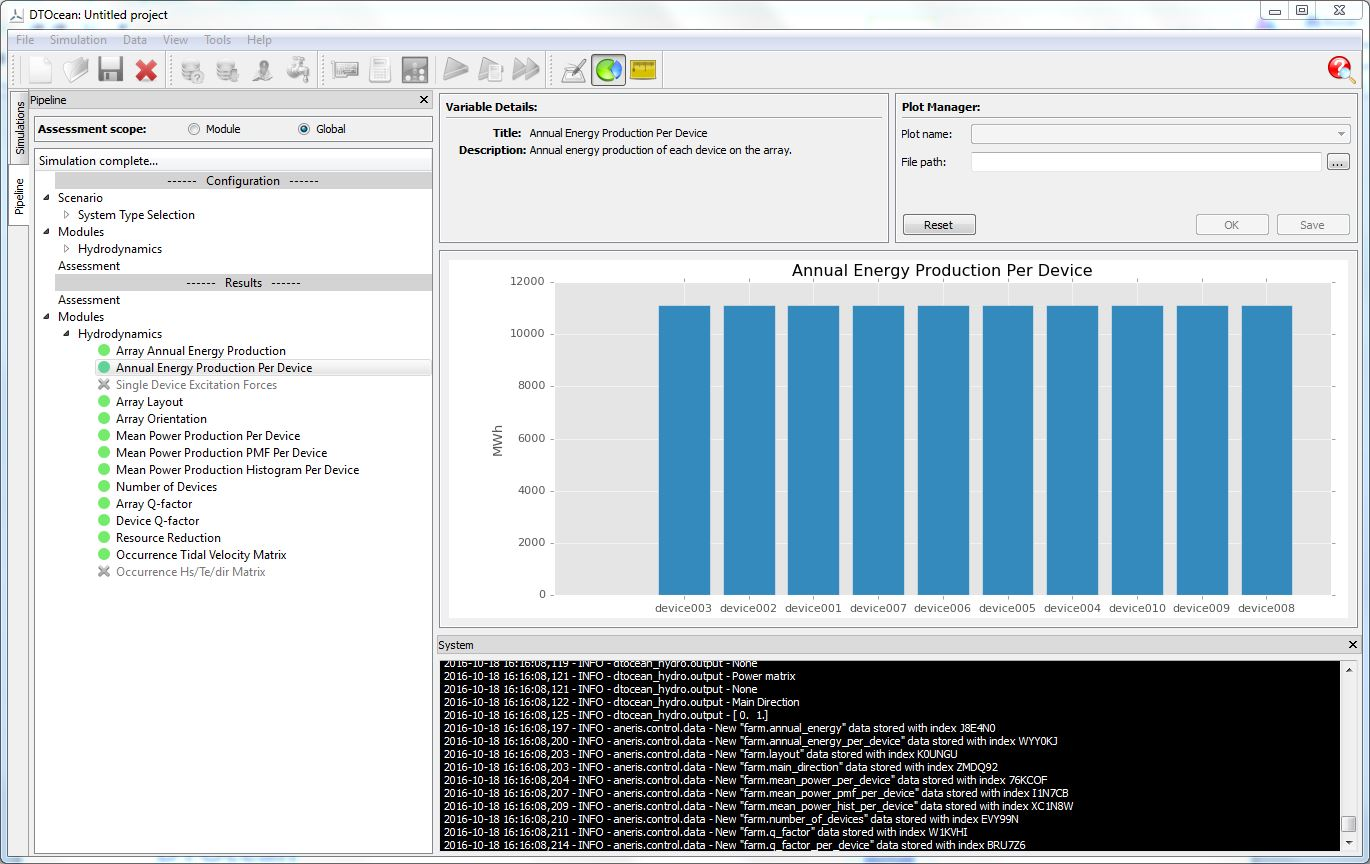1370x864 pixels.
Task: Click the file path browse button
Action: pyautogui.click(x=1338, y=162)
